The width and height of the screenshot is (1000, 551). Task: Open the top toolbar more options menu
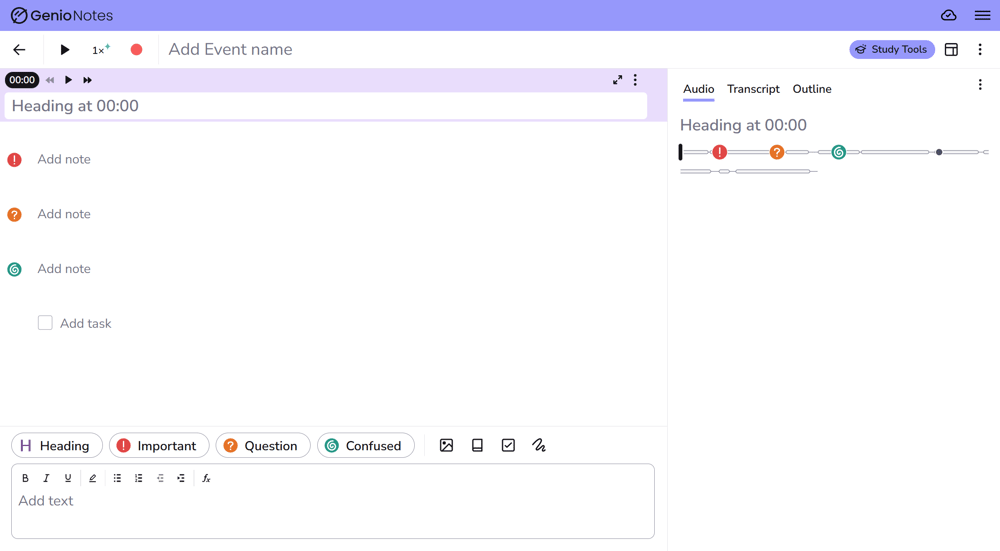(980, 50)
